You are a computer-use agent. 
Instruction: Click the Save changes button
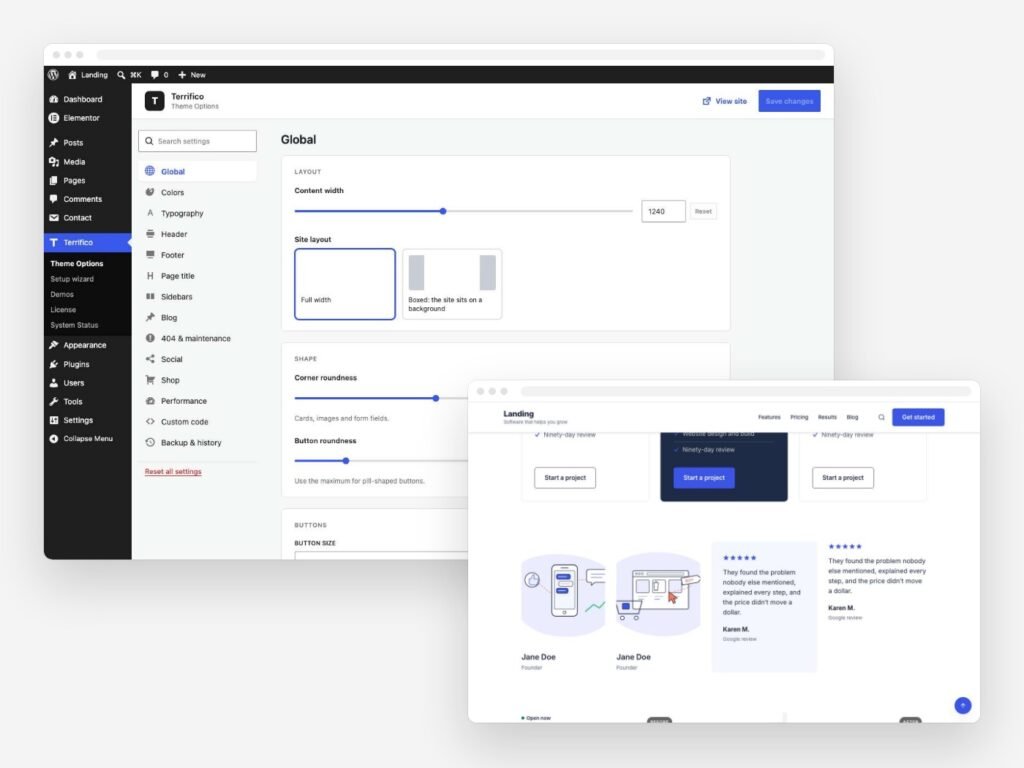(789, 101)
